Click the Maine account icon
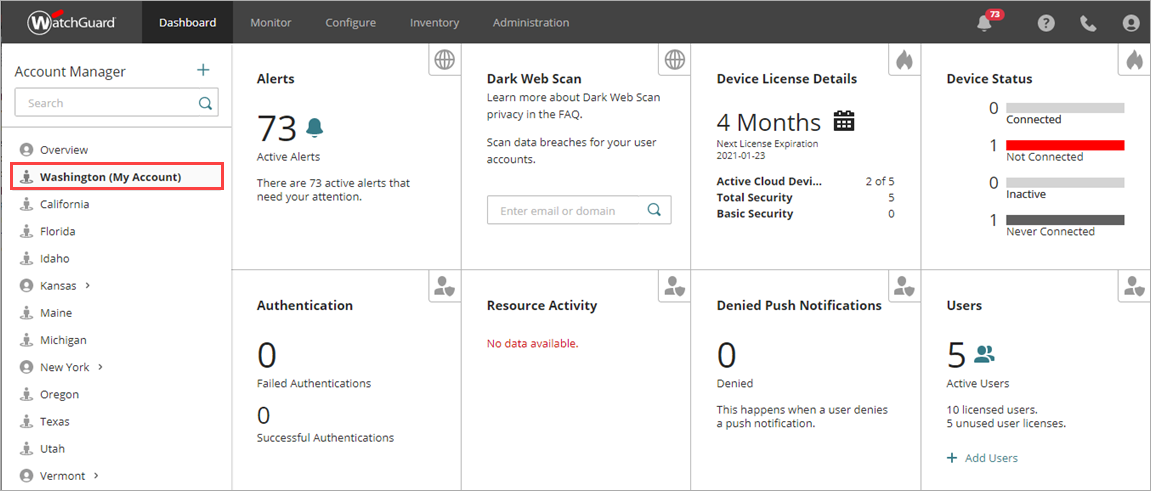Image resolution: width=1151 pixels, height=491 pixels. [x=26, y=313]
